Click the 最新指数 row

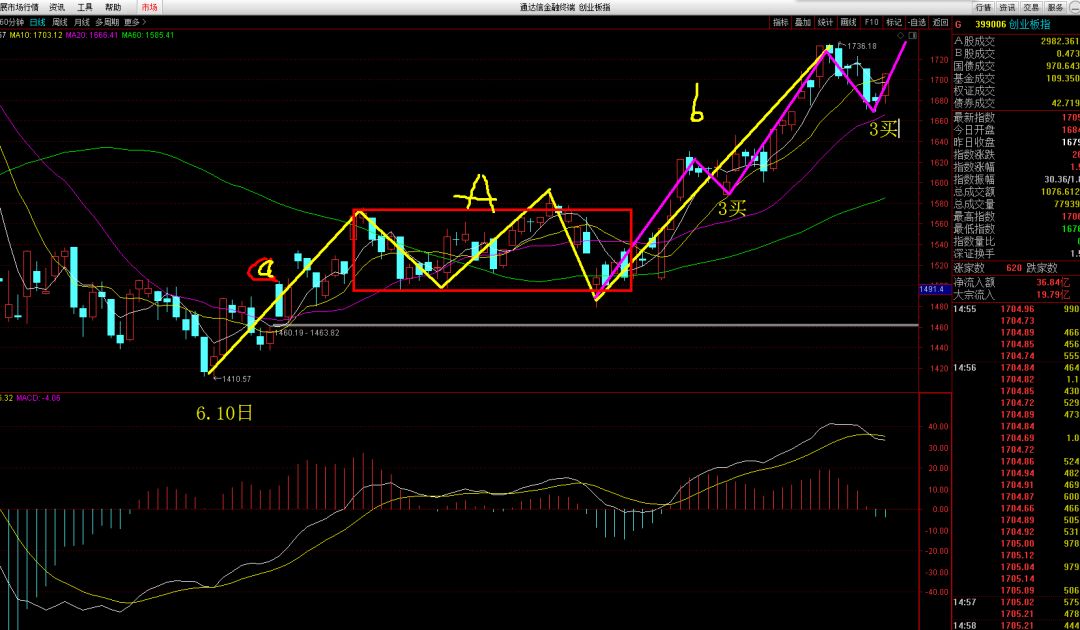[1016, 118]
